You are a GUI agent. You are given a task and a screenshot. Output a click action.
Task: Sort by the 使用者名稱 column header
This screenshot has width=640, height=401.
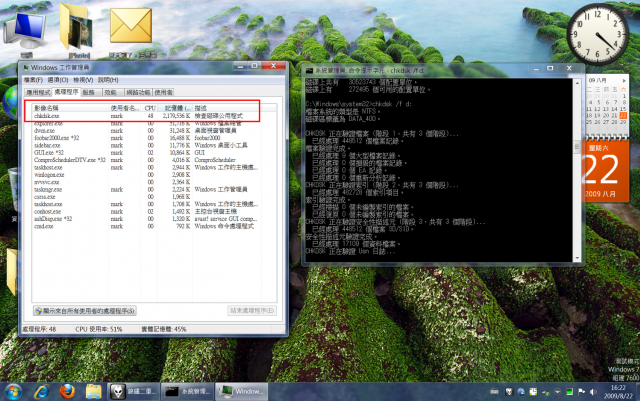(x=125, y=108)
